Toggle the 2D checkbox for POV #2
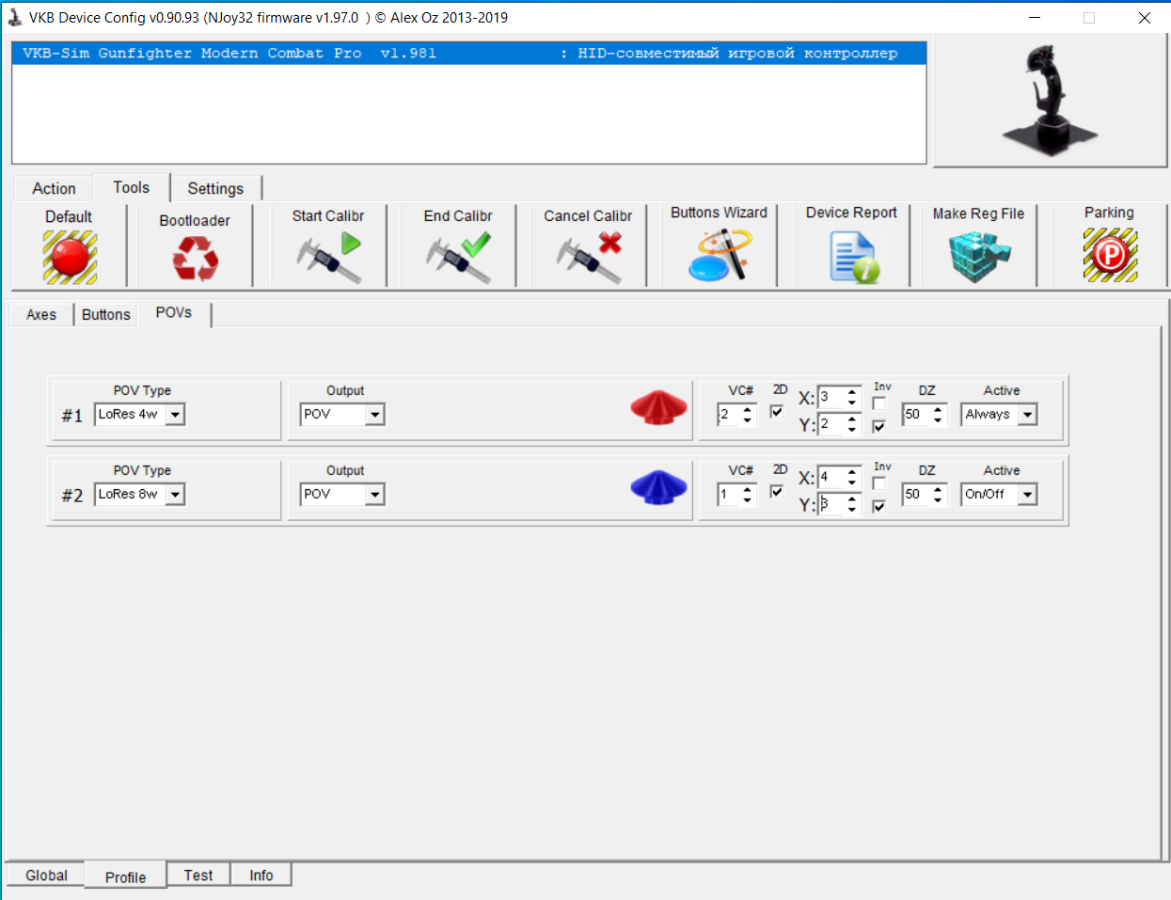Screen dimensions: 1171x900 777,491
